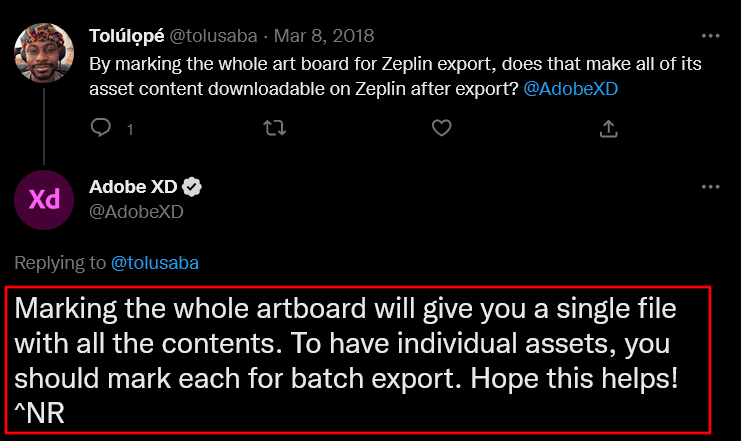
Task: Click the retweet icon under the tweet
Action: (x=273, y=128)
